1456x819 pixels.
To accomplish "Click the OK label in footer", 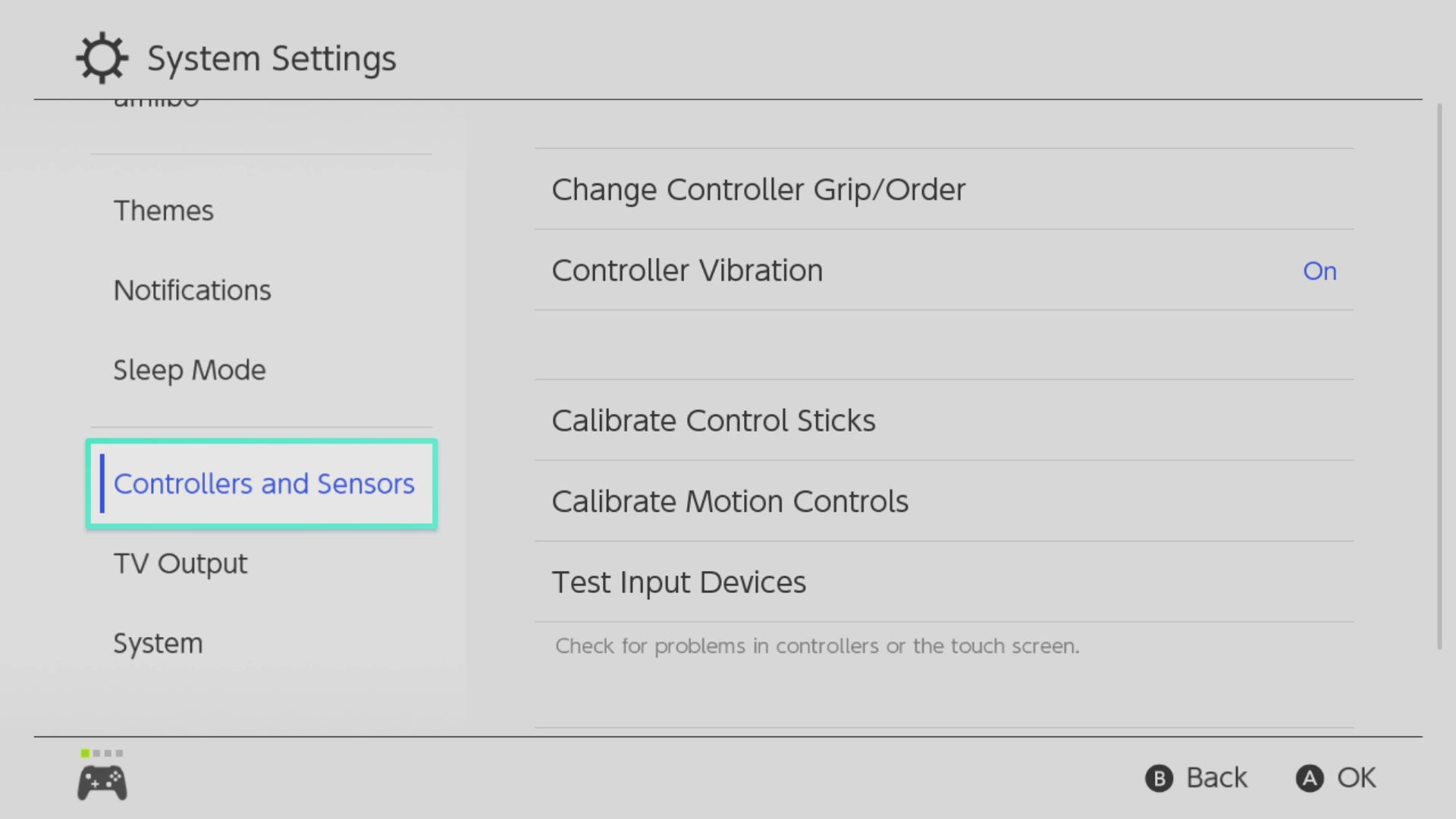I will click(1356, 778).
